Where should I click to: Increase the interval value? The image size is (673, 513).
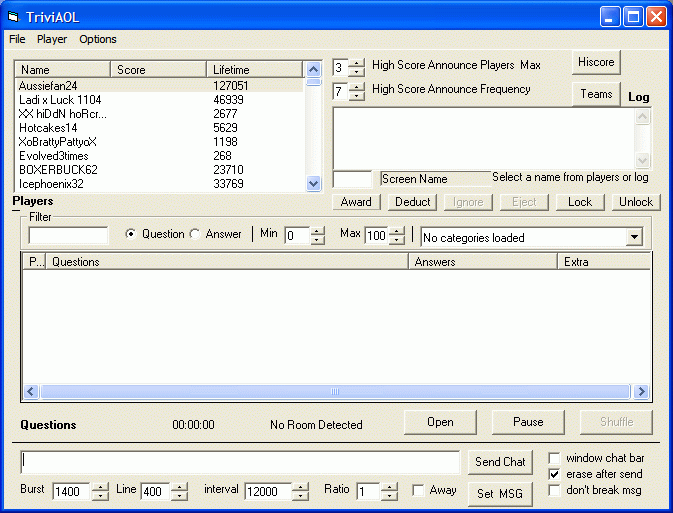(301, 487)
